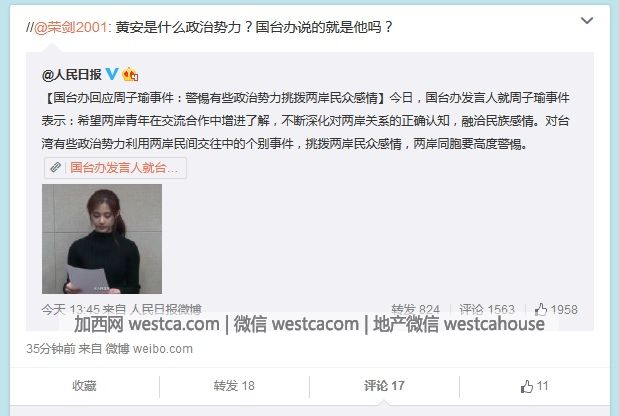The height and width of the screenshot is (416, 619).
Task: Open the 今天 13:45 quoted timestamp
Action: (x=71, y=309)
